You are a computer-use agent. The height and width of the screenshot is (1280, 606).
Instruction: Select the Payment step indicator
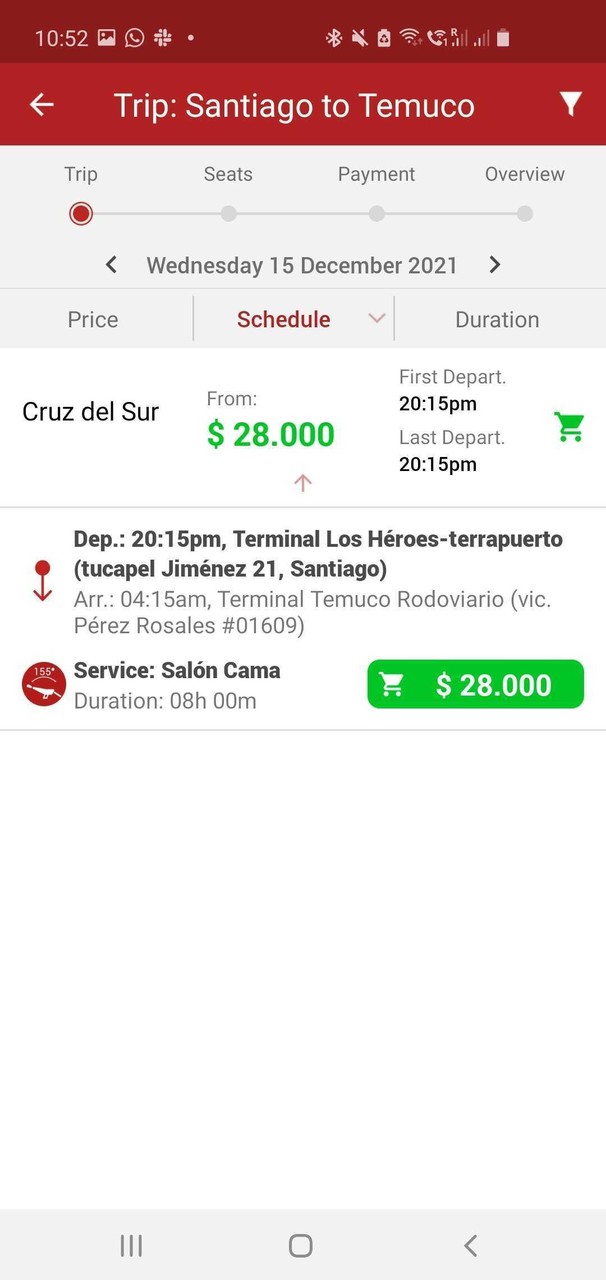(376, 213)
